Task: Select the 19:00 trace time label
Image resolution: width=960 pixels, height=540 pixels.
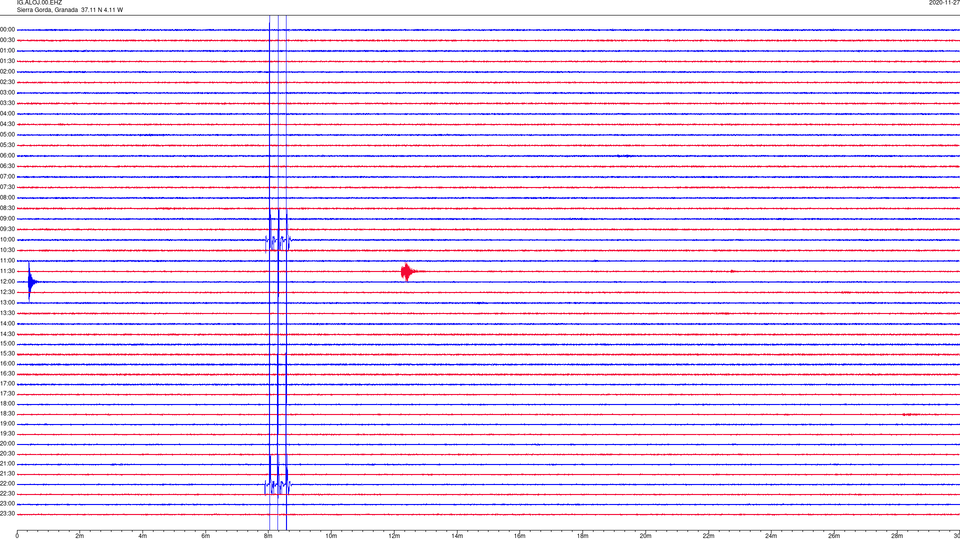Action: [x=7, y=424]
